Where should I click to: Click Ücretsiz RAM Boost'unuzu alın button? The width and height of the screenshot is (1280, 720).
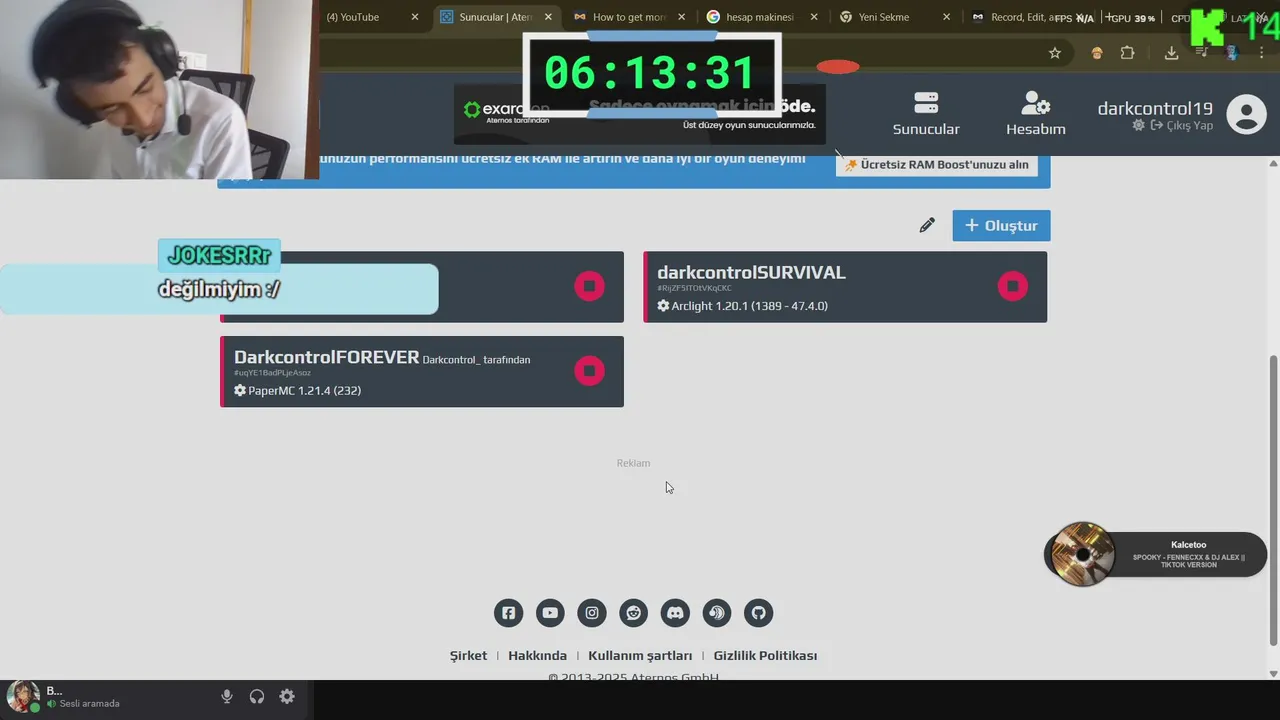937,164
